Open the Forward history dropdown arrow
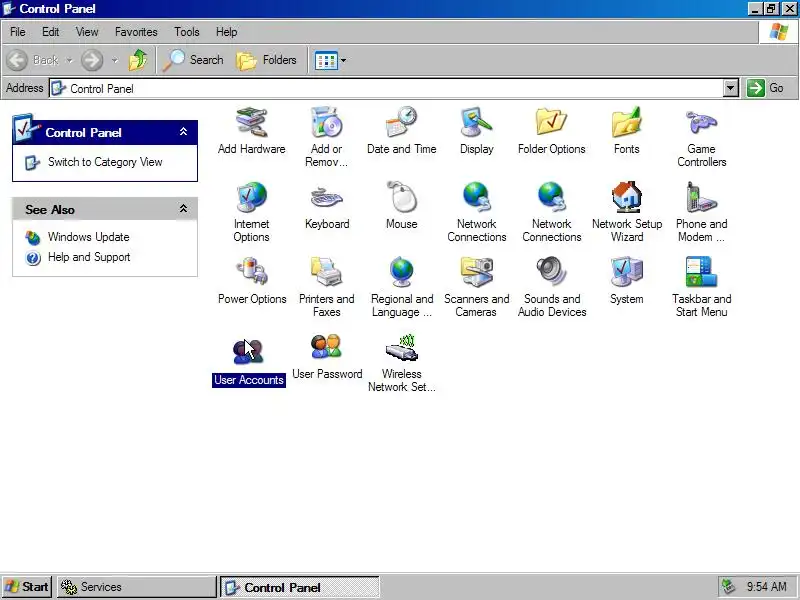800x600 pixels. tap(115, 60)
